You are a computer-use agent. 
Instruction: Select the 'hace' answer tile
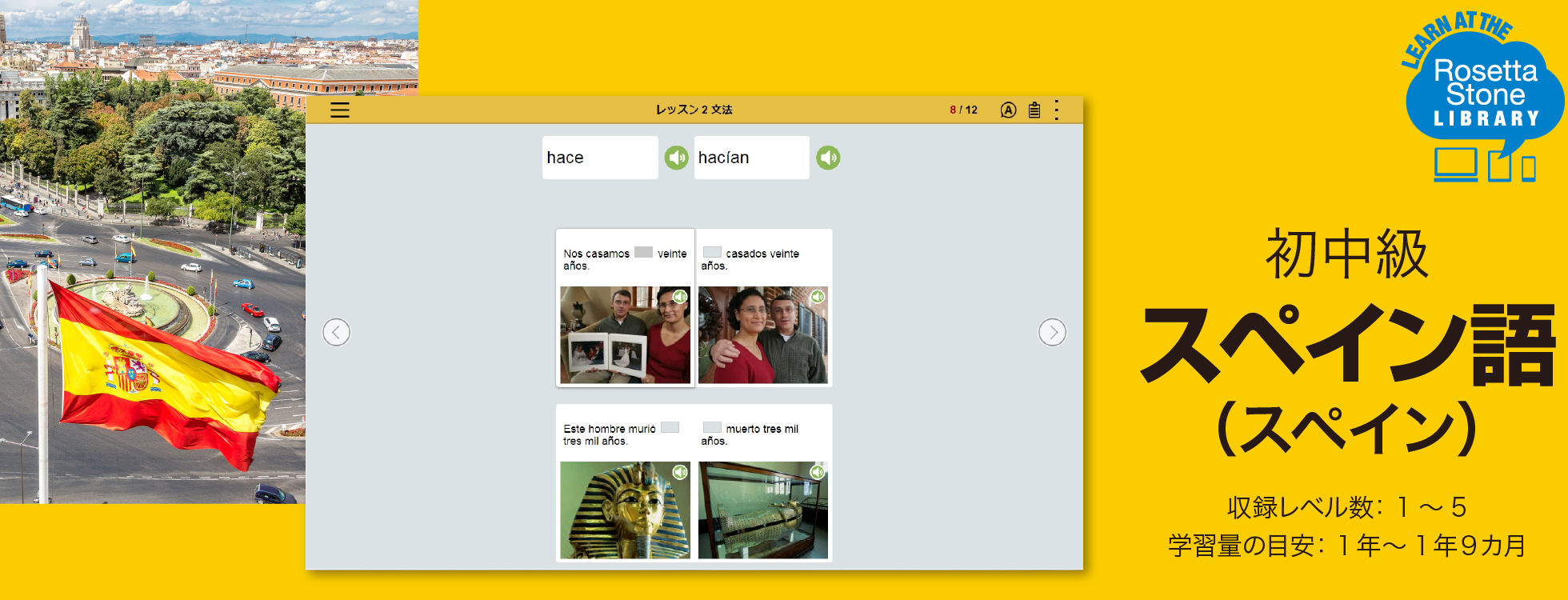tap(599, 158)
